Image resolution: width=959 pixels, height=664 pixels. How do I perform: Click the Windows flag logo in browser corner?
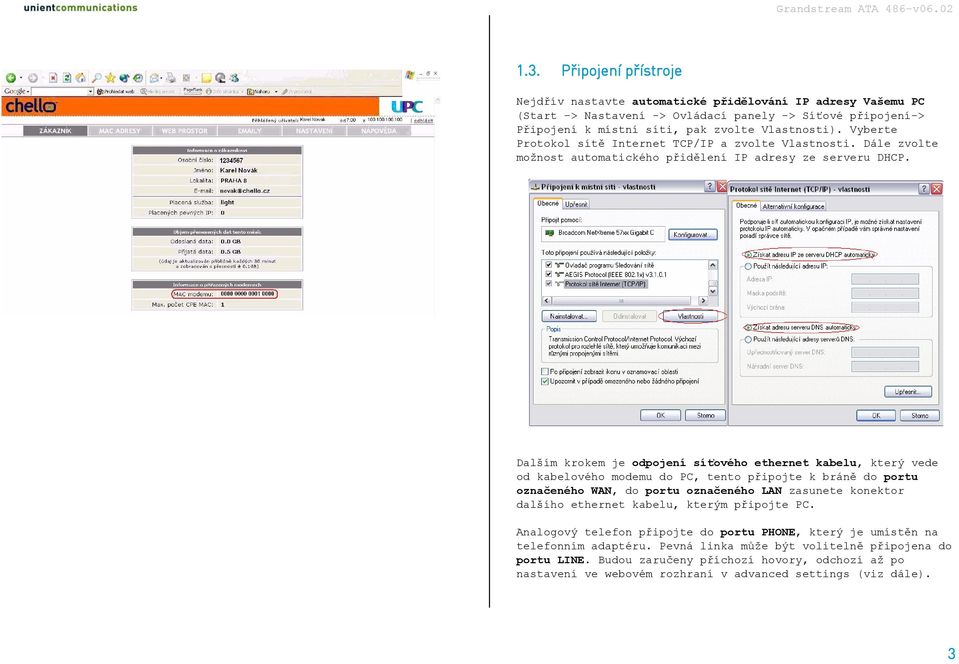pyautogui.click(x=410, y=75)
